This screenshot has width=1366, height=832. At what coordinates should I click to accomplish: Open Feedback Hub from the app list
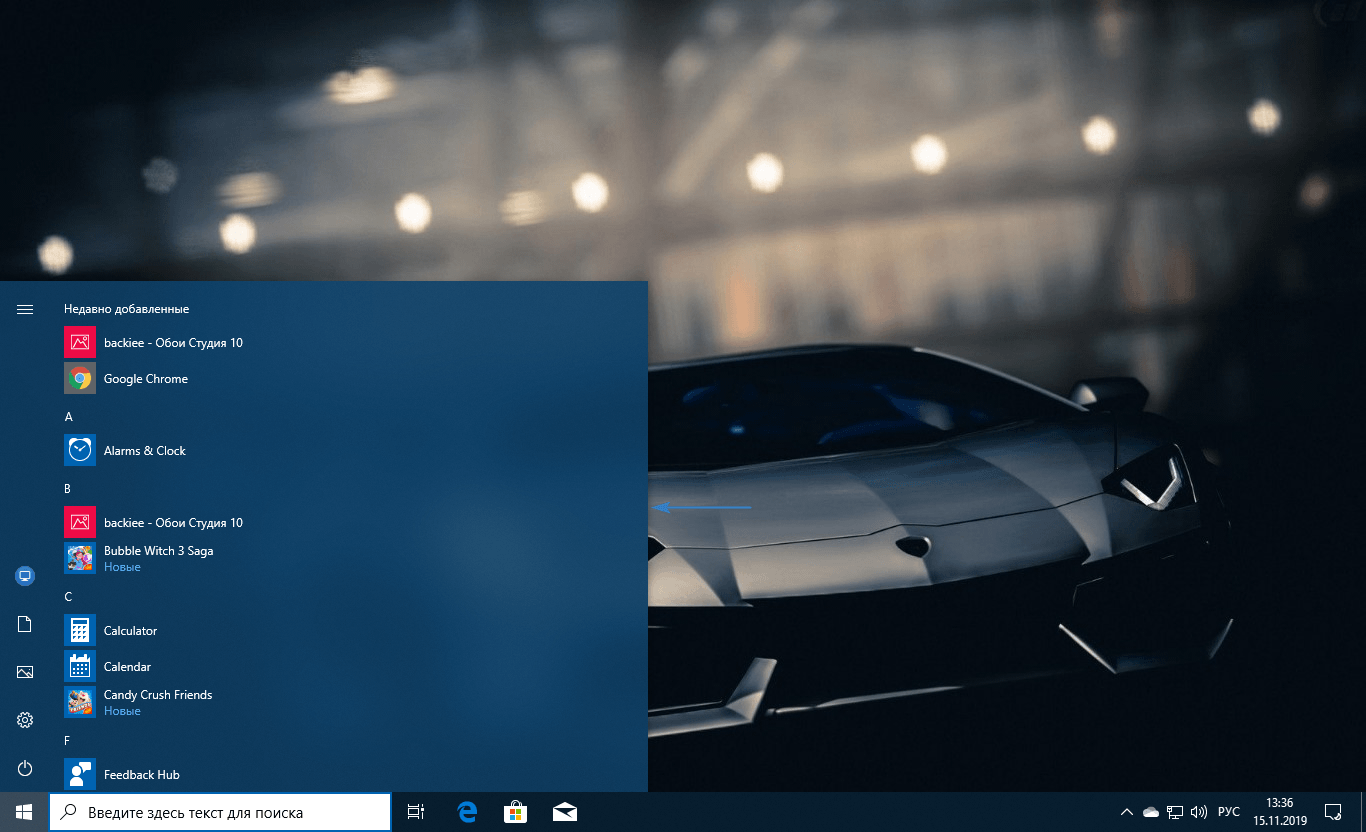tap(141, 775)
